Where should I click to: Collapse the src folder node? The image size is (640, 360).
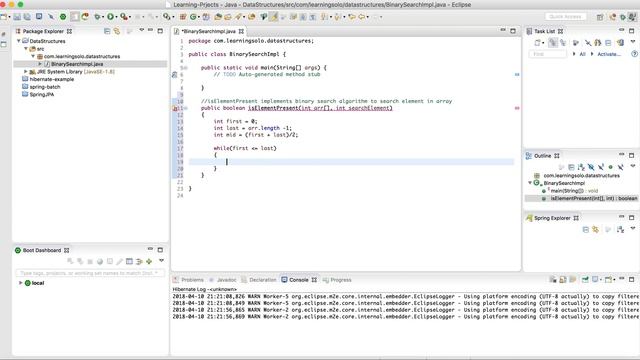[x=26, y=49]
